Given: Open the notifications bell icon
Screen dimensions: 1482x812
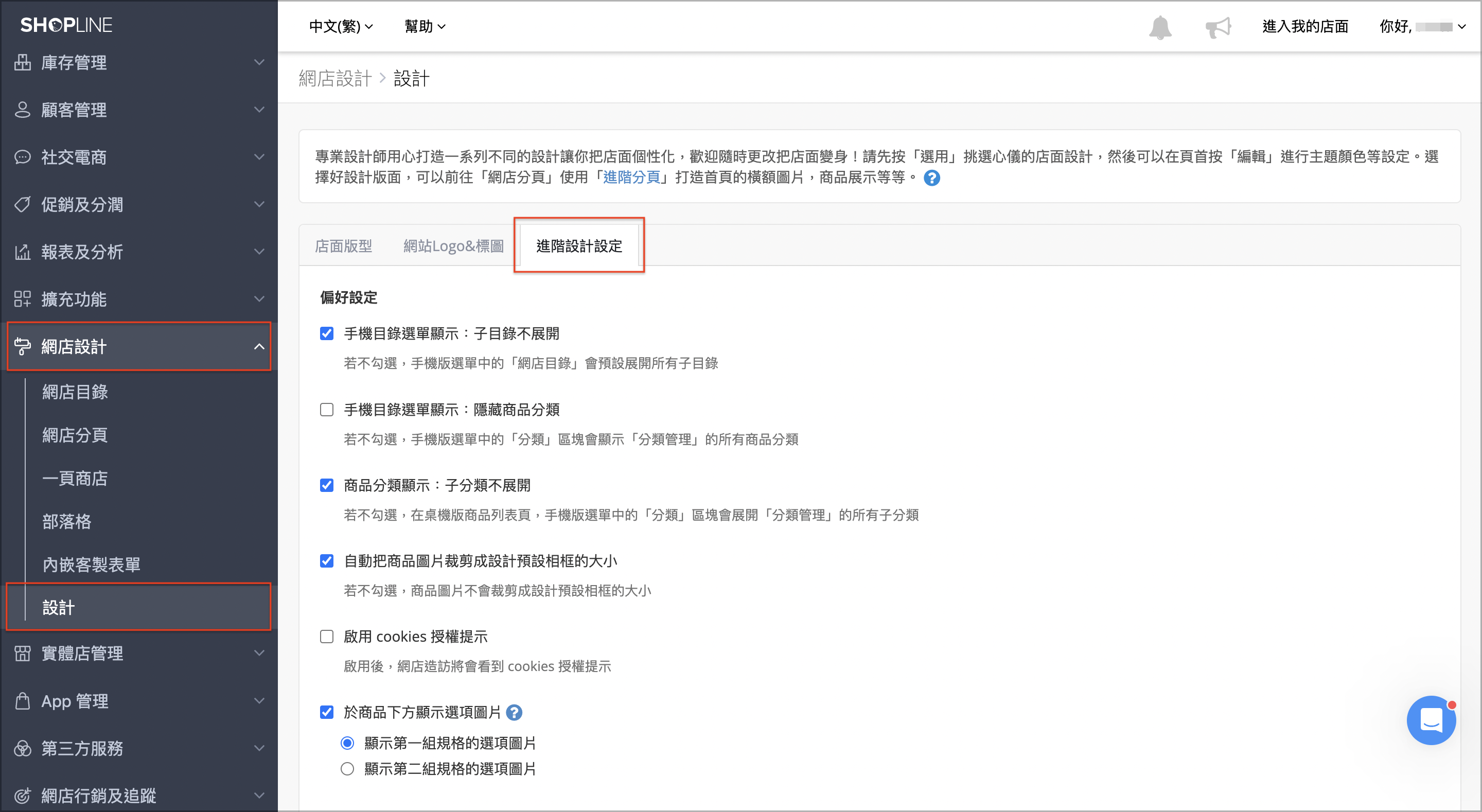Looking at the screenshot, I should (x=1160, y=27).
